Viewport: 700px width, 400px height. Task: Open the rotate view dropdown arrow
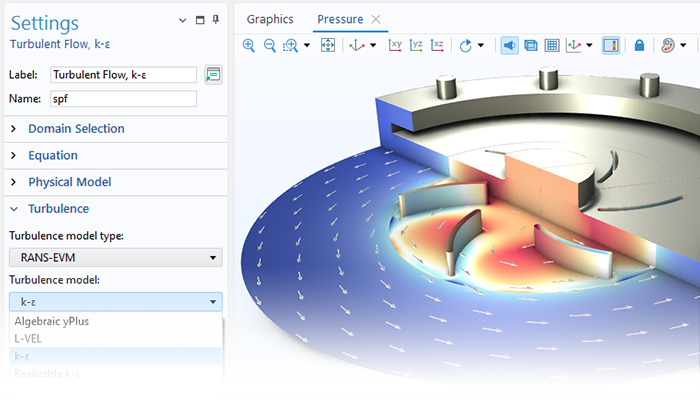[x=481, y=45]
